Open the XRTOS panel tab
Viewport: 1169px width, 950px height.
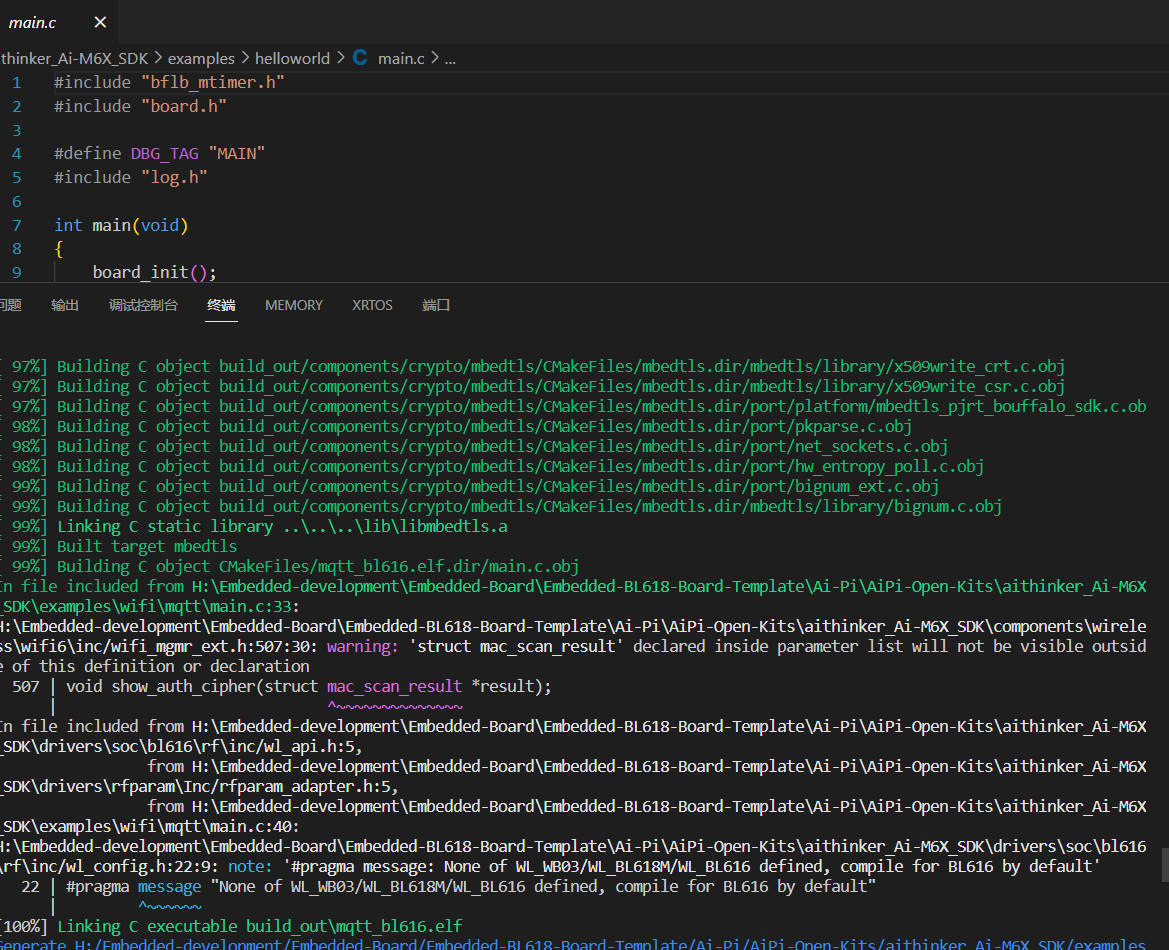tap(372, 305)
